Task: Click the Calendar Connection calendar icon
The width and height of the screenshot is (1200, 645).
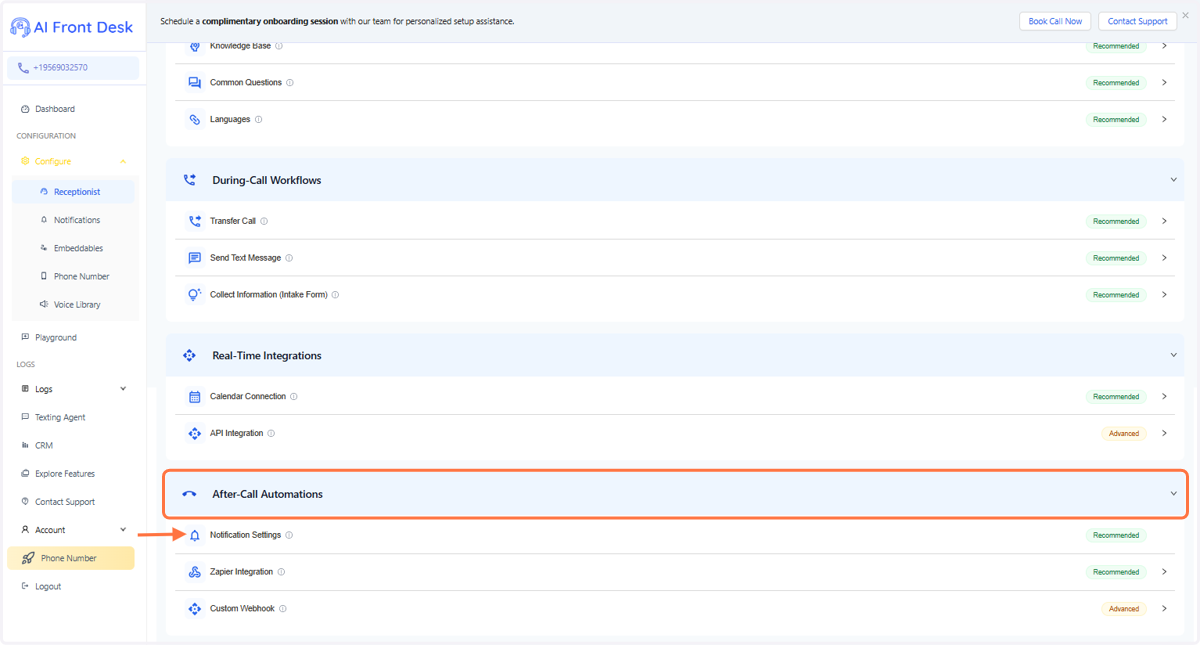Action: (x=195, y=397)
